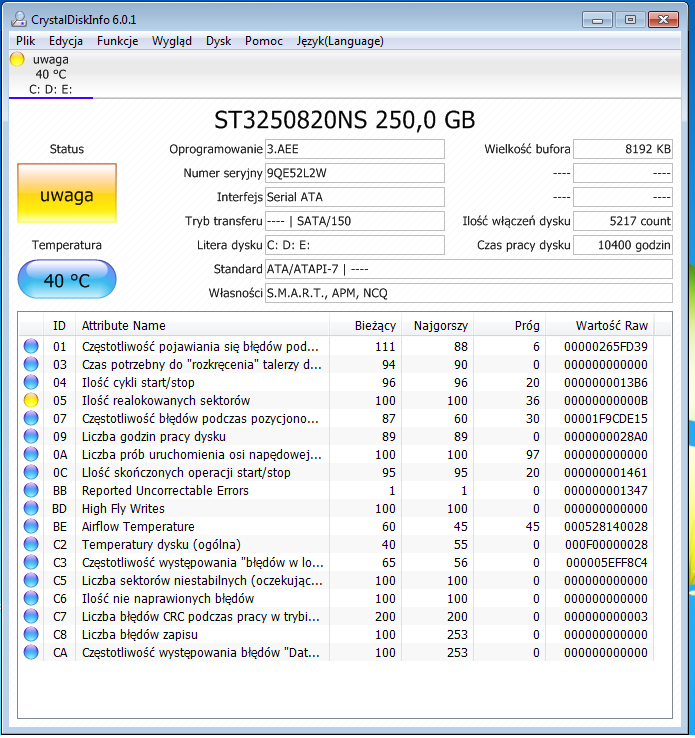Click status circle for attribute C8
The image size is (695, 738).
(x=31, y=634)
